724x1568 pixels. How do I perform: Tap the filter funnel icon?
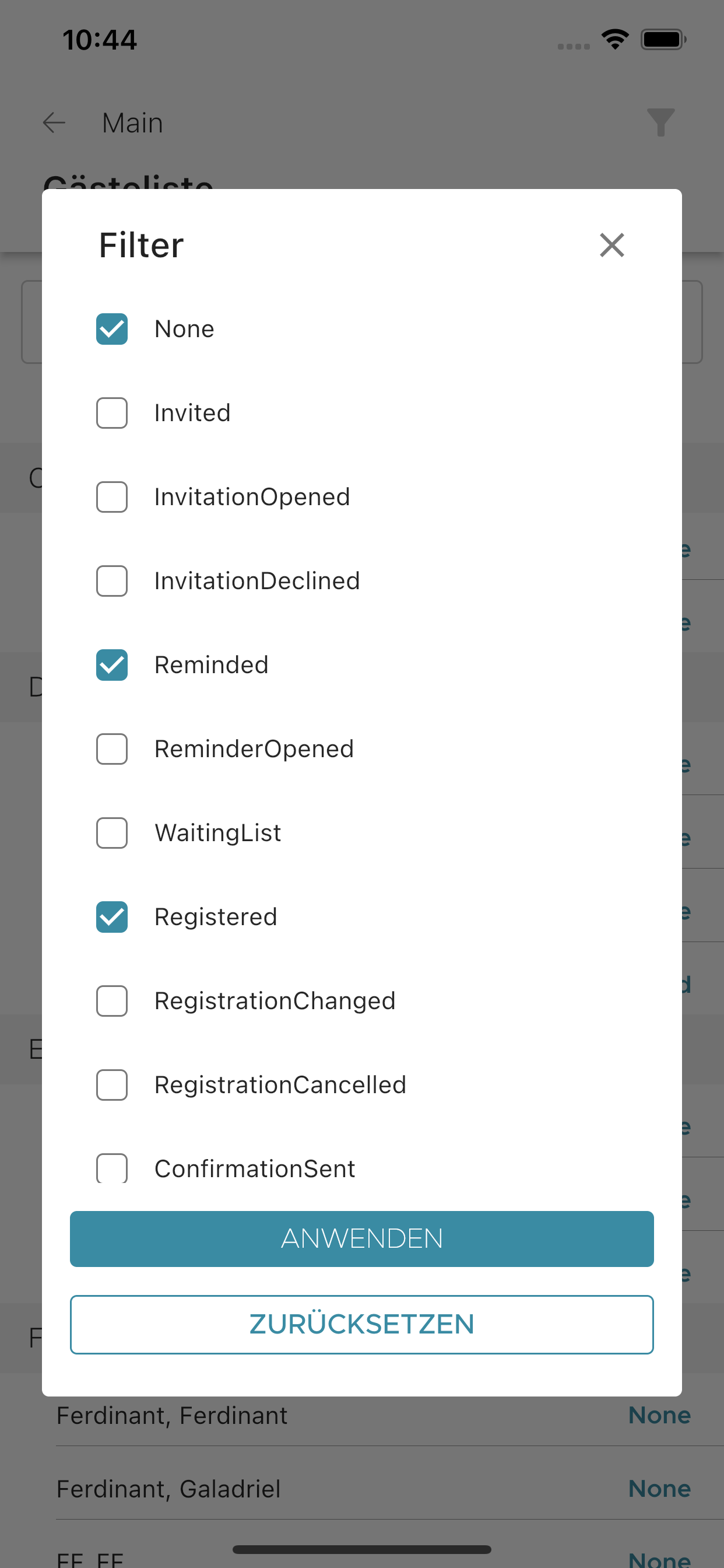(x=660, y=123)
